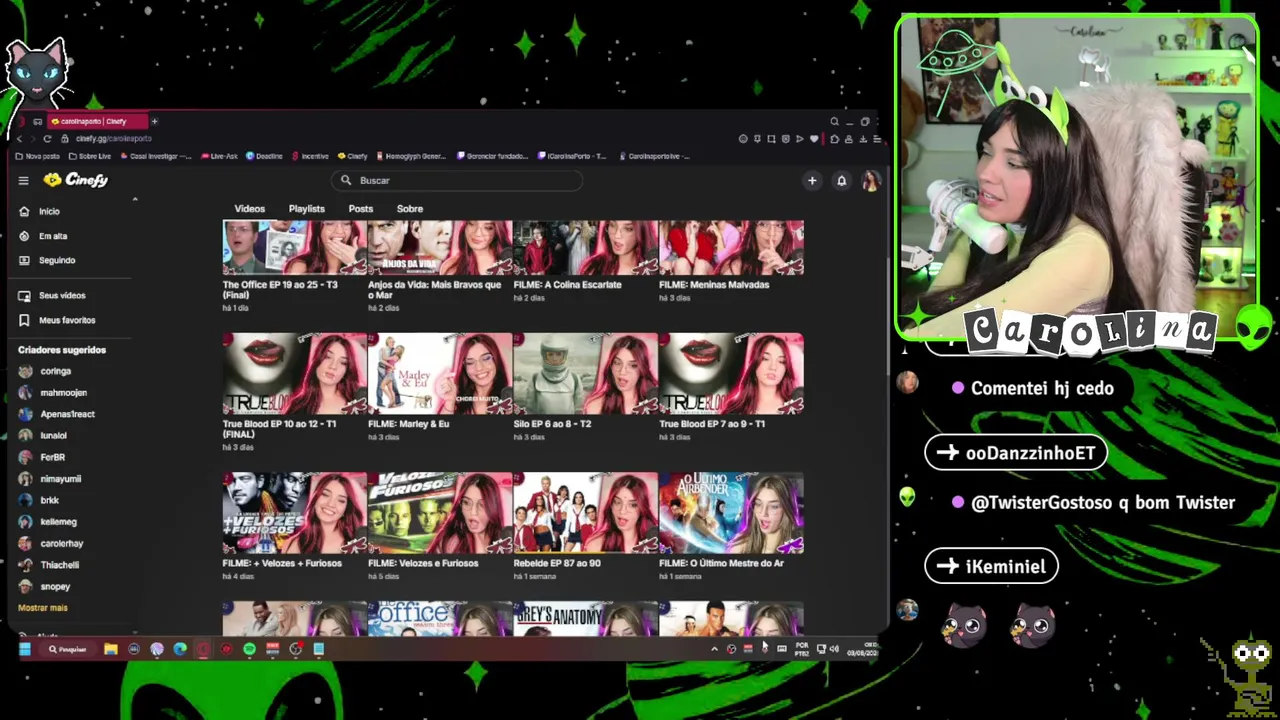The height and width of the screenshot is (720, 1280).
Task: Switch to the Posts tab
Action: (361, 209)
